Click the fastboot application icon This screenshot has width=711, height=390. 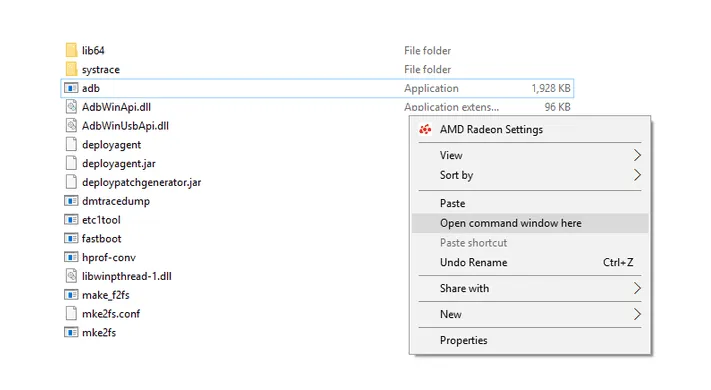click(71, 239)
